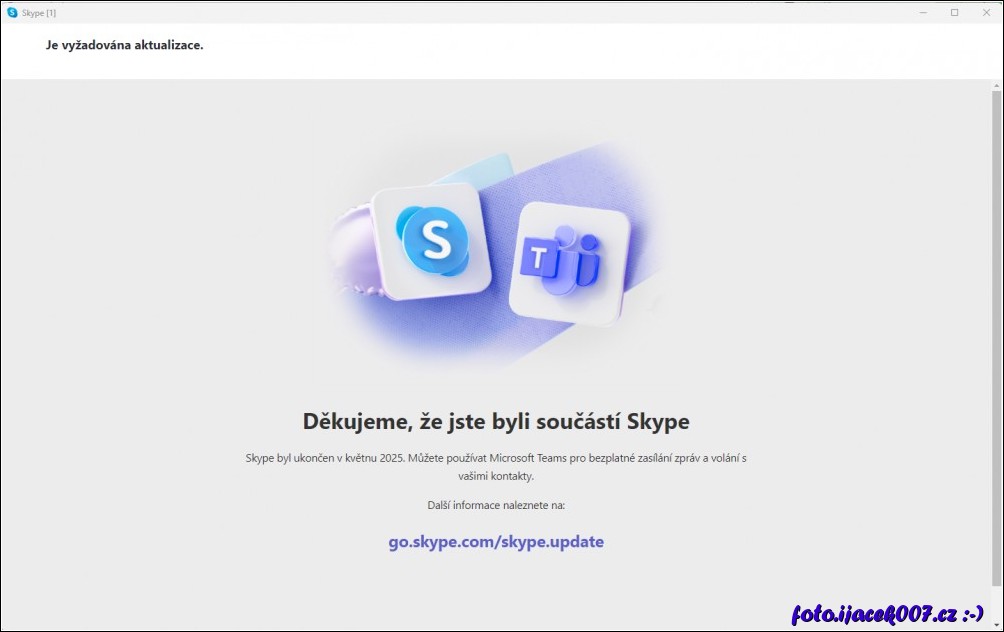The height and width of the screenshot is (632, 1004).
Task: Click the maximize button of the Skype window
Action: click(952, 13)
